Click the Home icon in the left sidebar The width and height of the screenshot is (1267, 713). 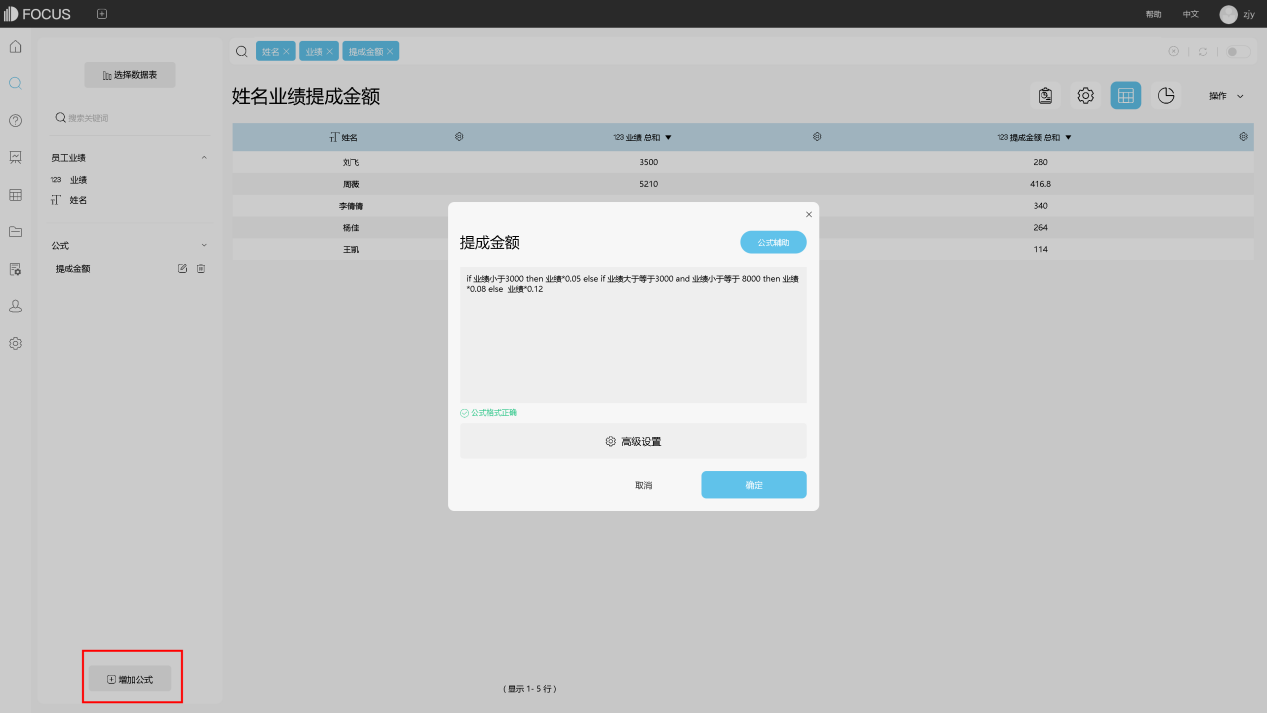[x=15, y=46]
